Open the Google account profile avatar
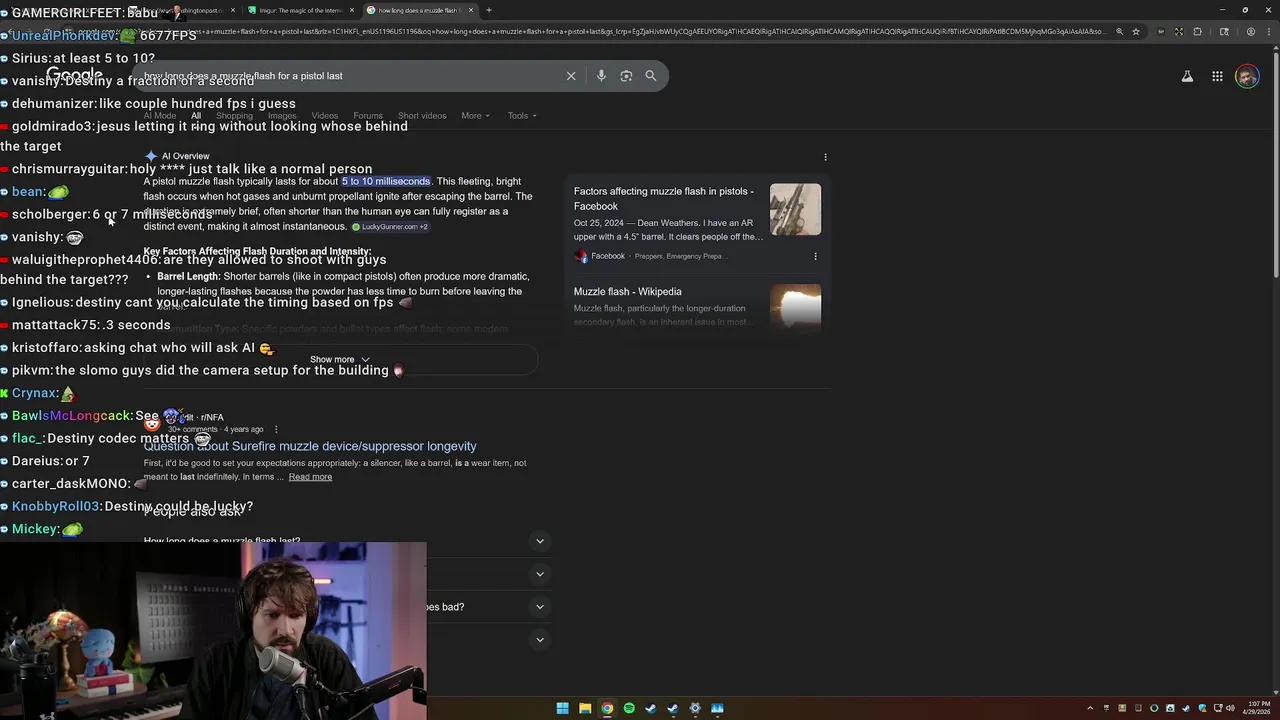This screenshot has height=720, width=1280. (1247, 76)
